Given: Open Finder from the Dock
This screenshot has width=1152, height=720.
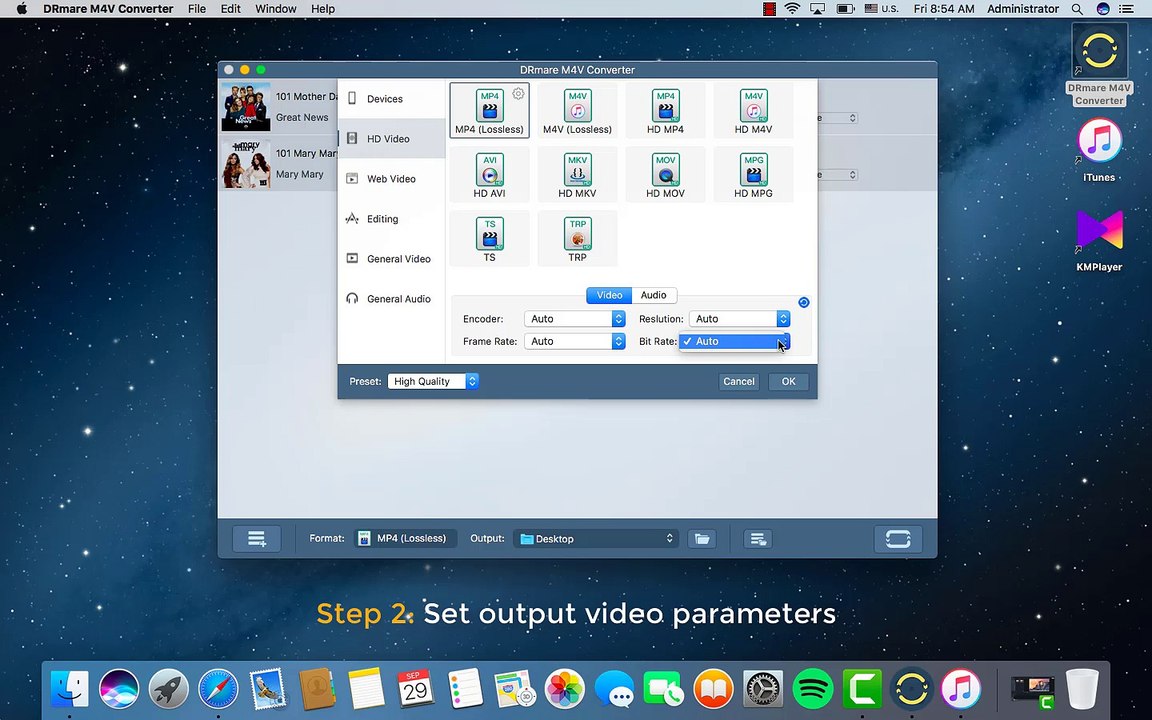Looking at the screenshot, I should (x=70, y=689).
